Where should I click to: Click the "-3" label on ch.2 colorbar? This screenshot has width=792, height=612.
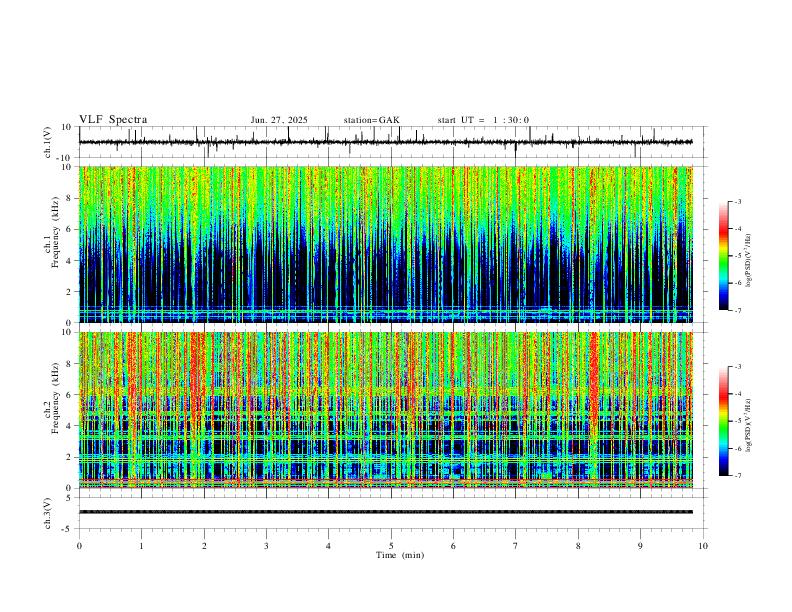coord(737,367)
